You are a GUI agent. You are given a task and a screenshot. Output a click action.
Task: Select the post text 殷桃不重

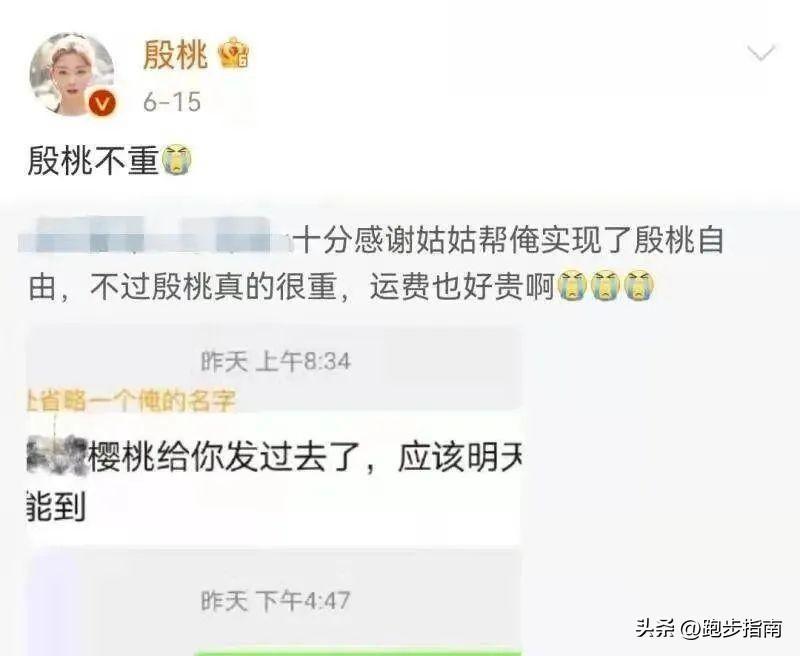pos(94,160)
